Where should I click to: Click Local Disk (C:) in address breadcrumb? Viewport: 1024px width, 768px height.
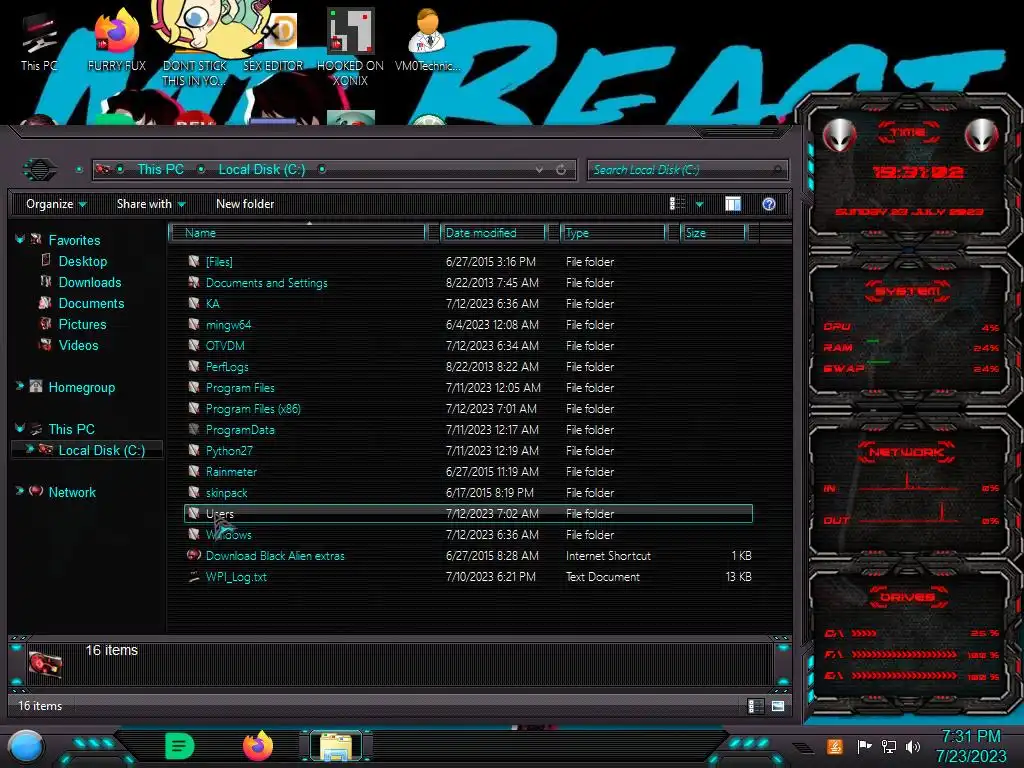(262, 169)
